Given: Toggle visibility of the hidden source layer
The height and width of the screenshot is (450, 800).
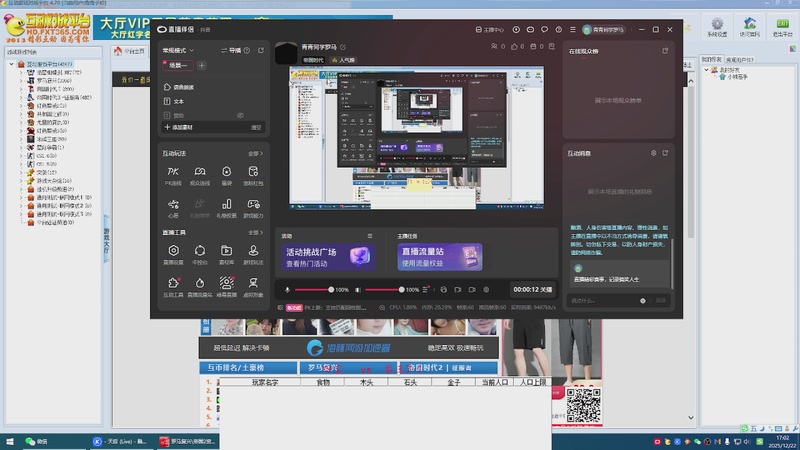Looking at the screenshot, I should 240,115.
